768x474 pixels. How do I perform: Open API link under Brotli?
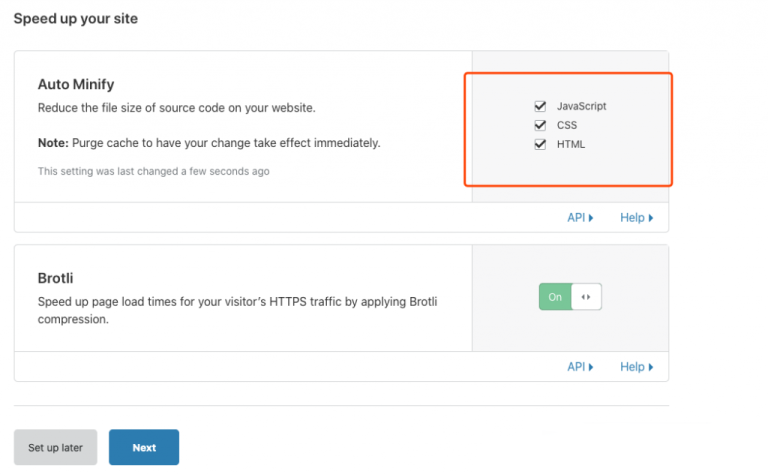click(x=580, y=367)
